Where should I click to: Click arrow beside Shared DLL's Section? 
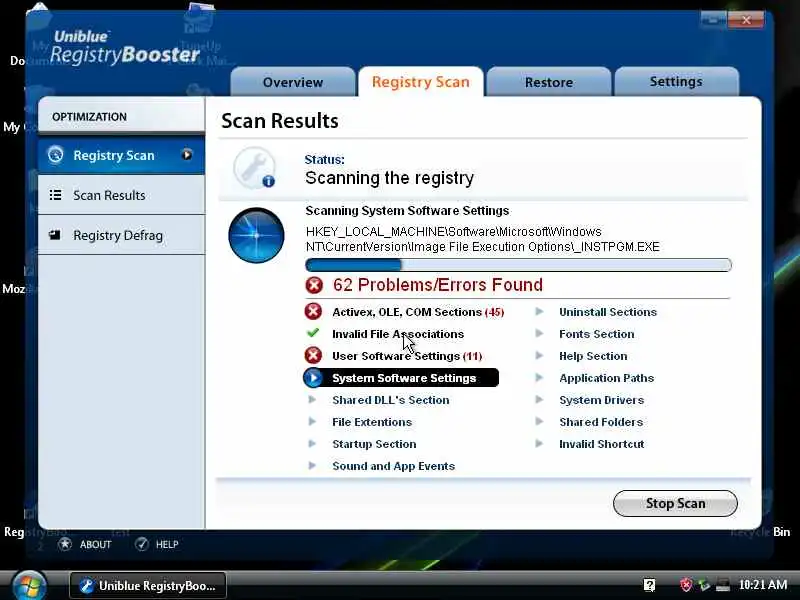click(312, 399)
